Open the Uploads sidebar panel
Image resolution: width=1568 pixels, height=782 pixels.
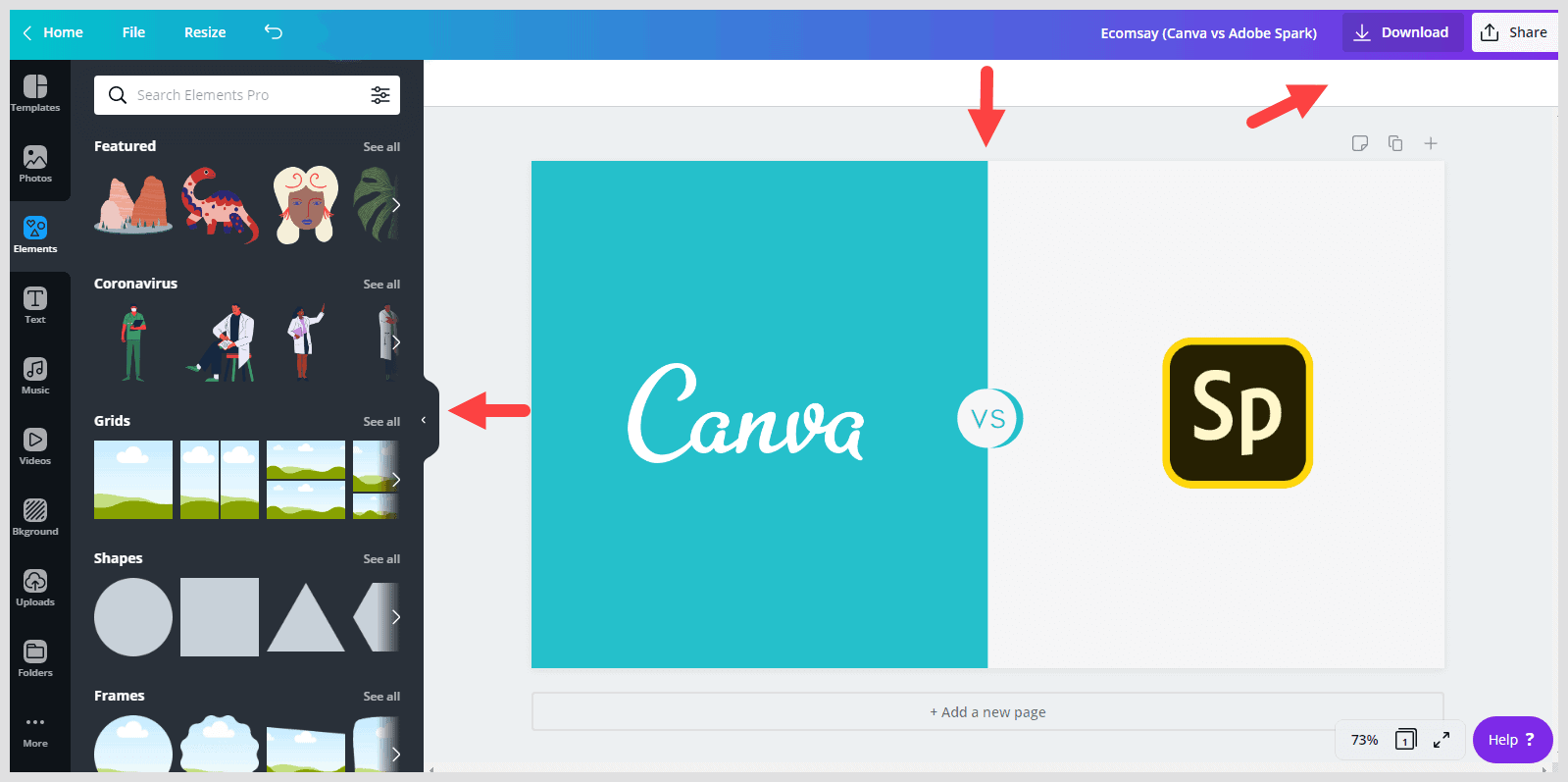pos(35,589)
